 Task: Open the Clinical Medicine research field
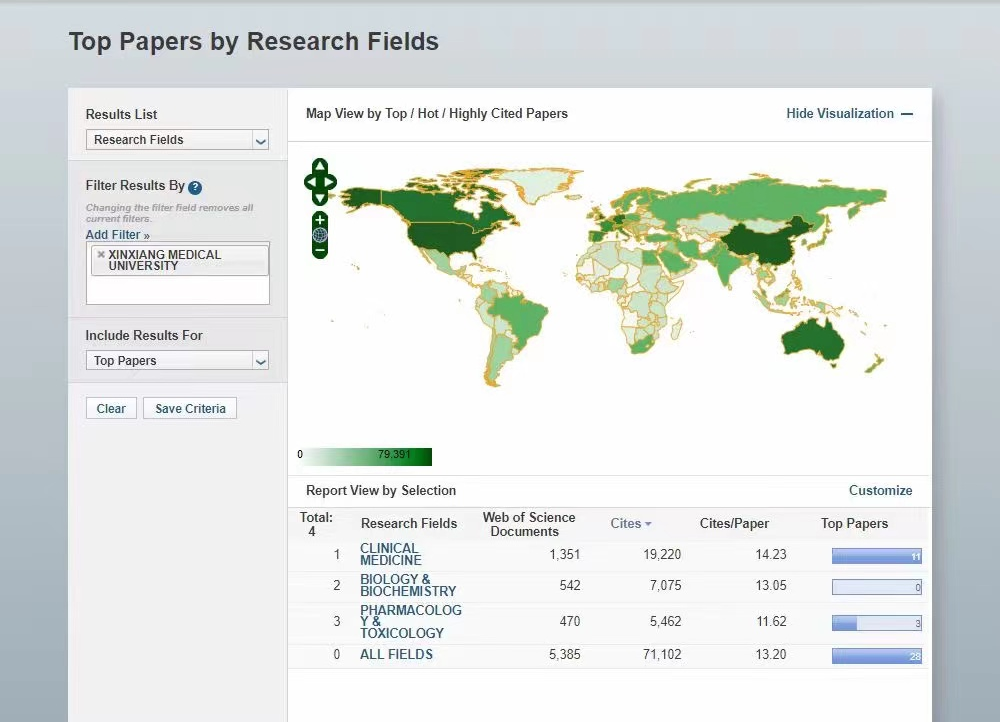[390, 554]
